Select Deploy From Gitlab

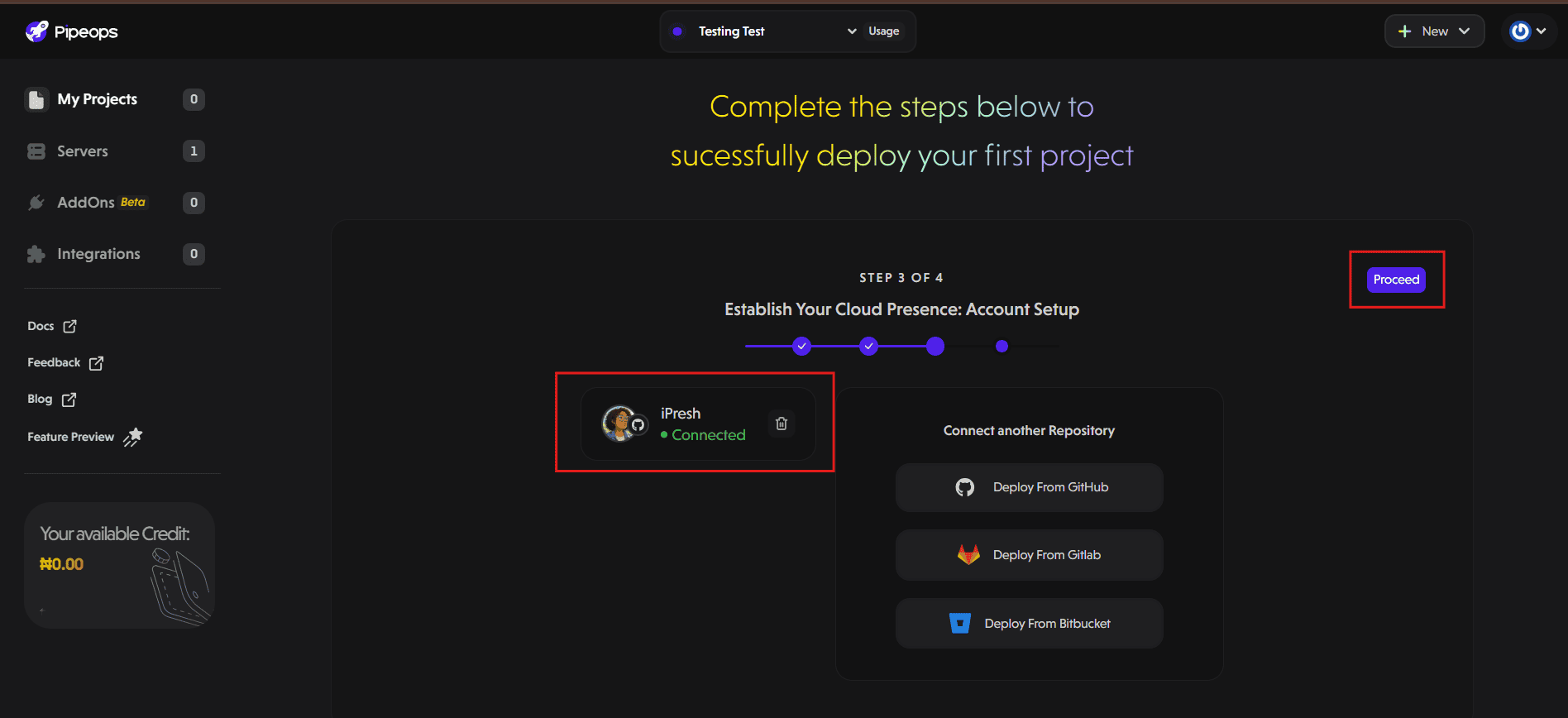click(1029, 555)
